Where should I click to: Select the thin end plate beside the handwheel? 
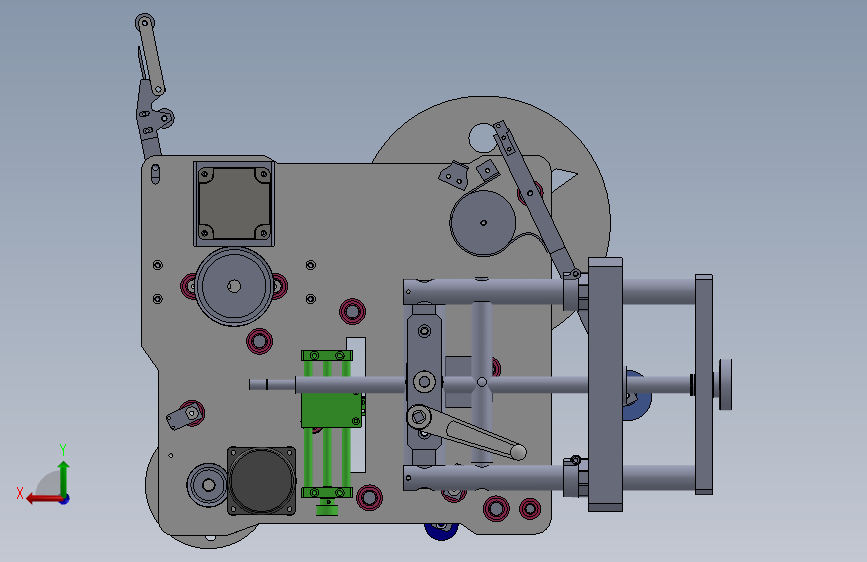click(x=704, y=384)
